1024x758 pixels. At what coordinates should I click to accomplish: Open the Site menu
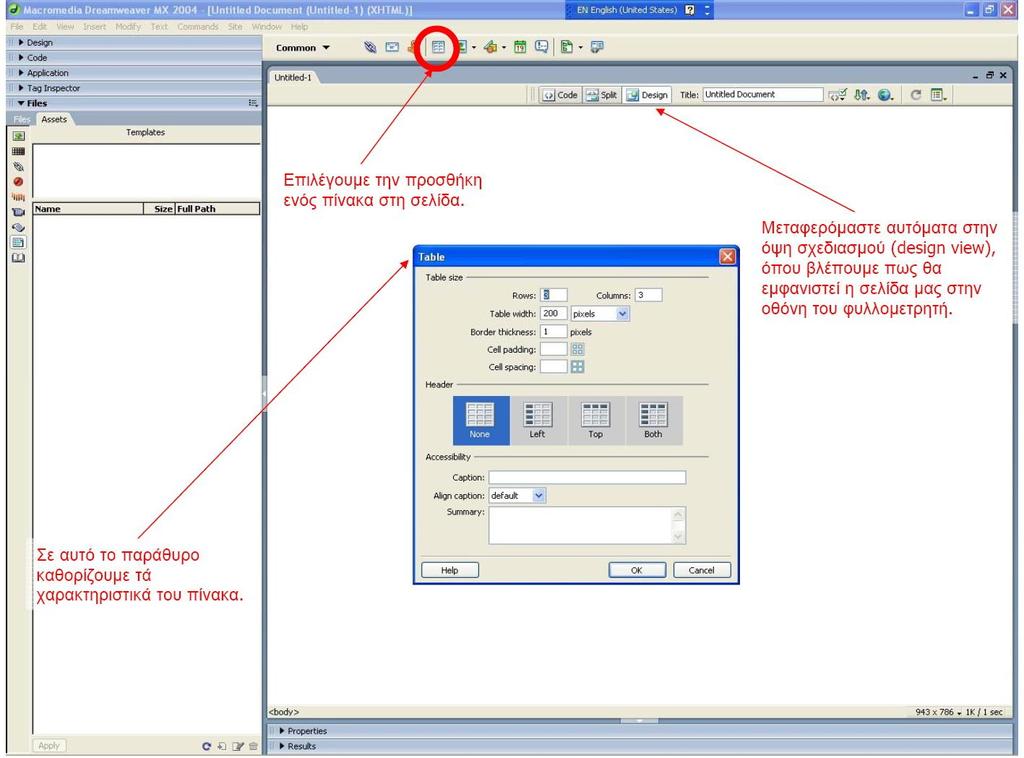[235, 27]
